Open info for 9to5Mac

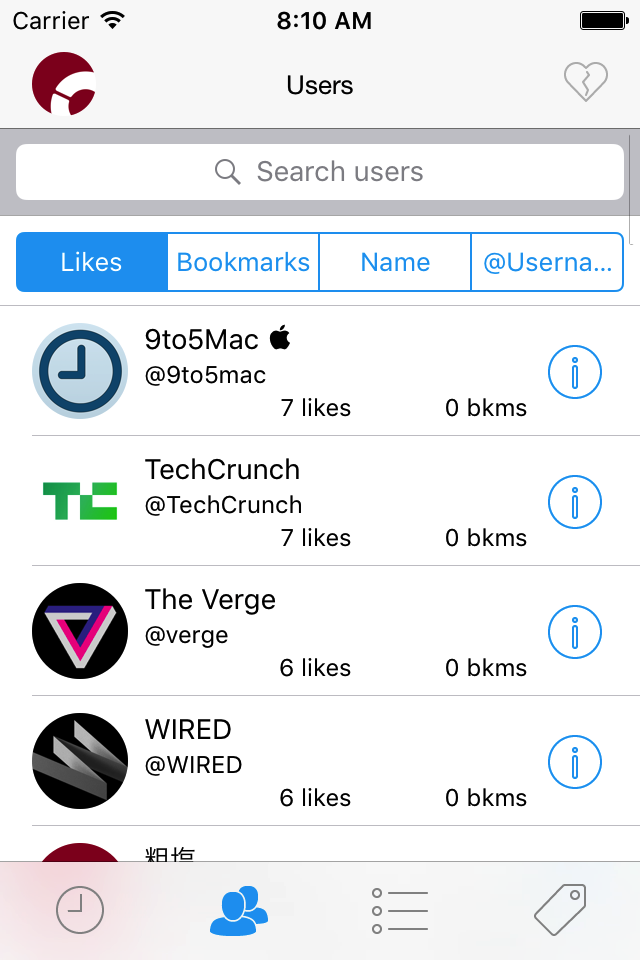pos(574,371)
